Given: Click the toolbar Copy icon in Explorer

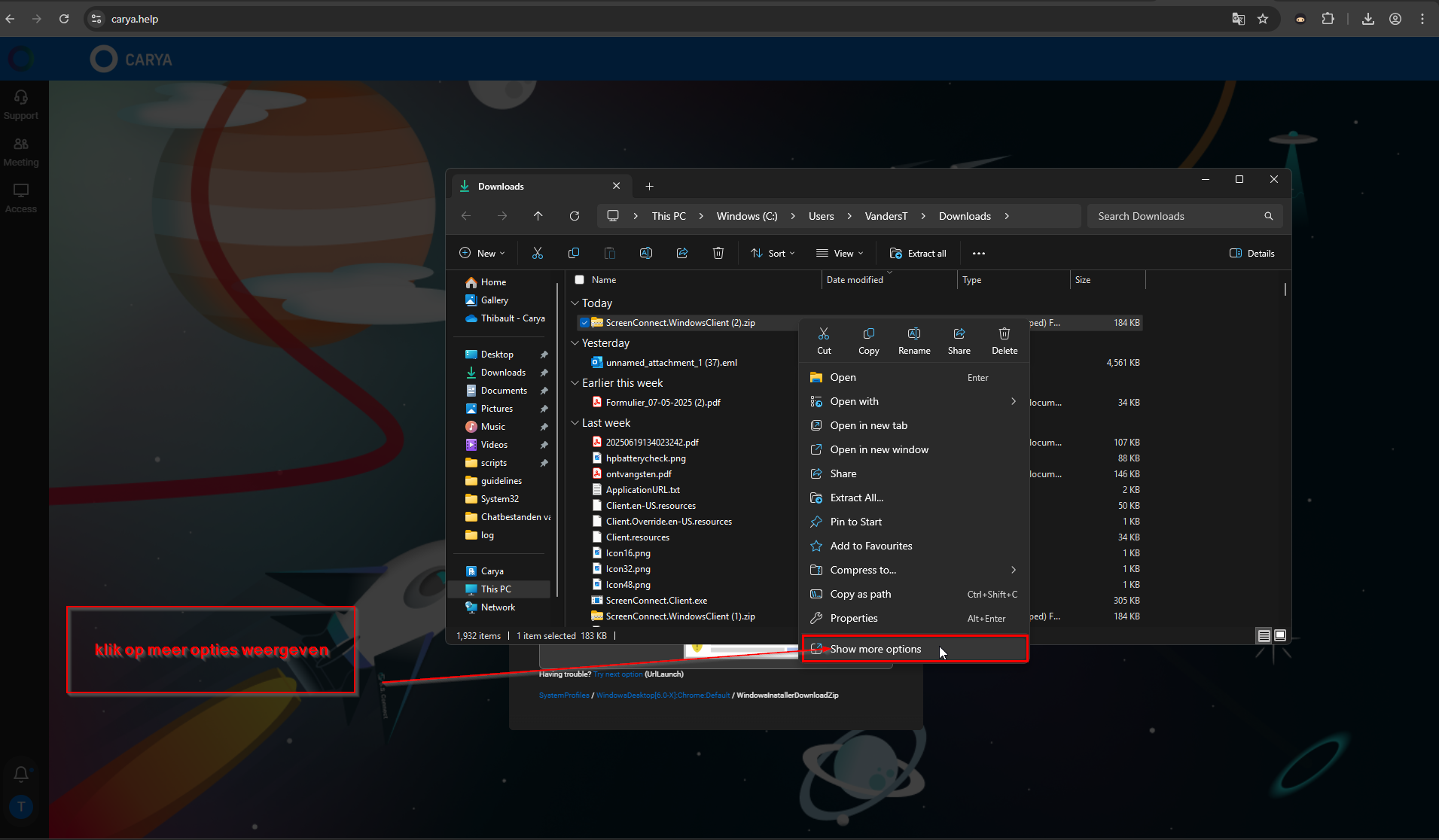Looking at the screenshot, I should [x=574, y=254].
